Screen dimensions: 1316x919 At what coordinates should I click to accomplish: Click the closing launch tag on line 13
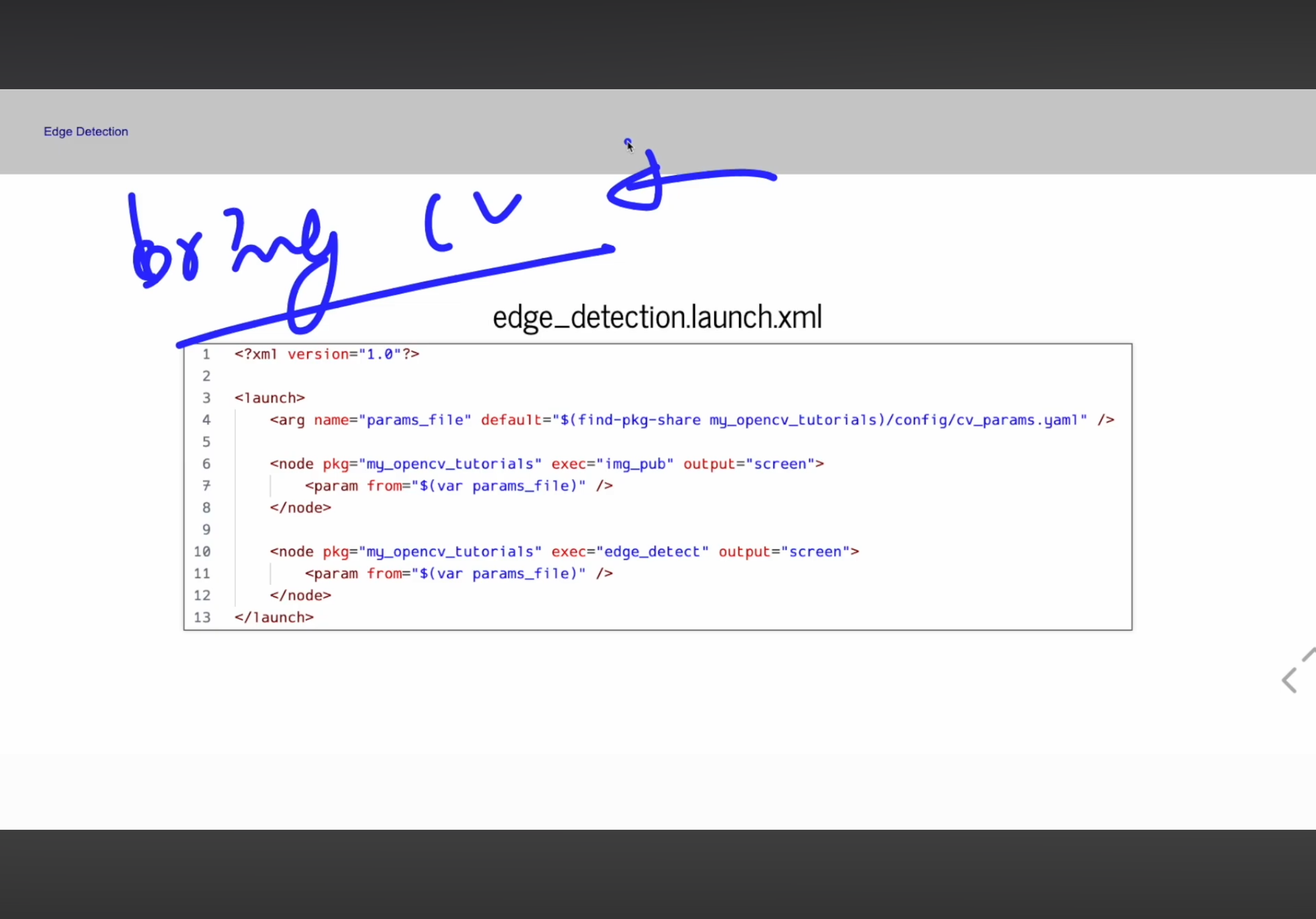click(x=274, y=618)
